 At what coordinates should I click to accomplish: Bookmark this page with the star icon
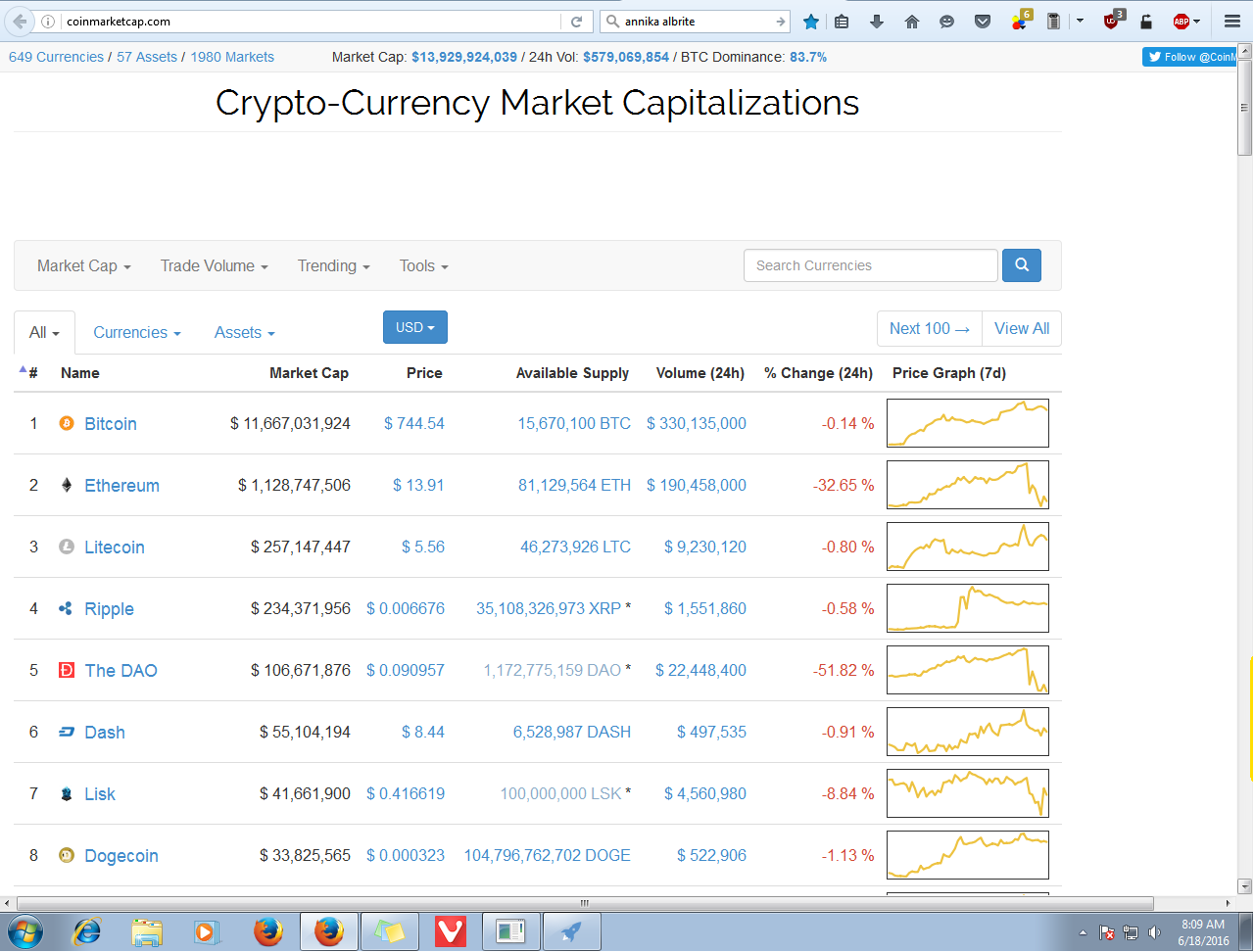tap(811, 21)
